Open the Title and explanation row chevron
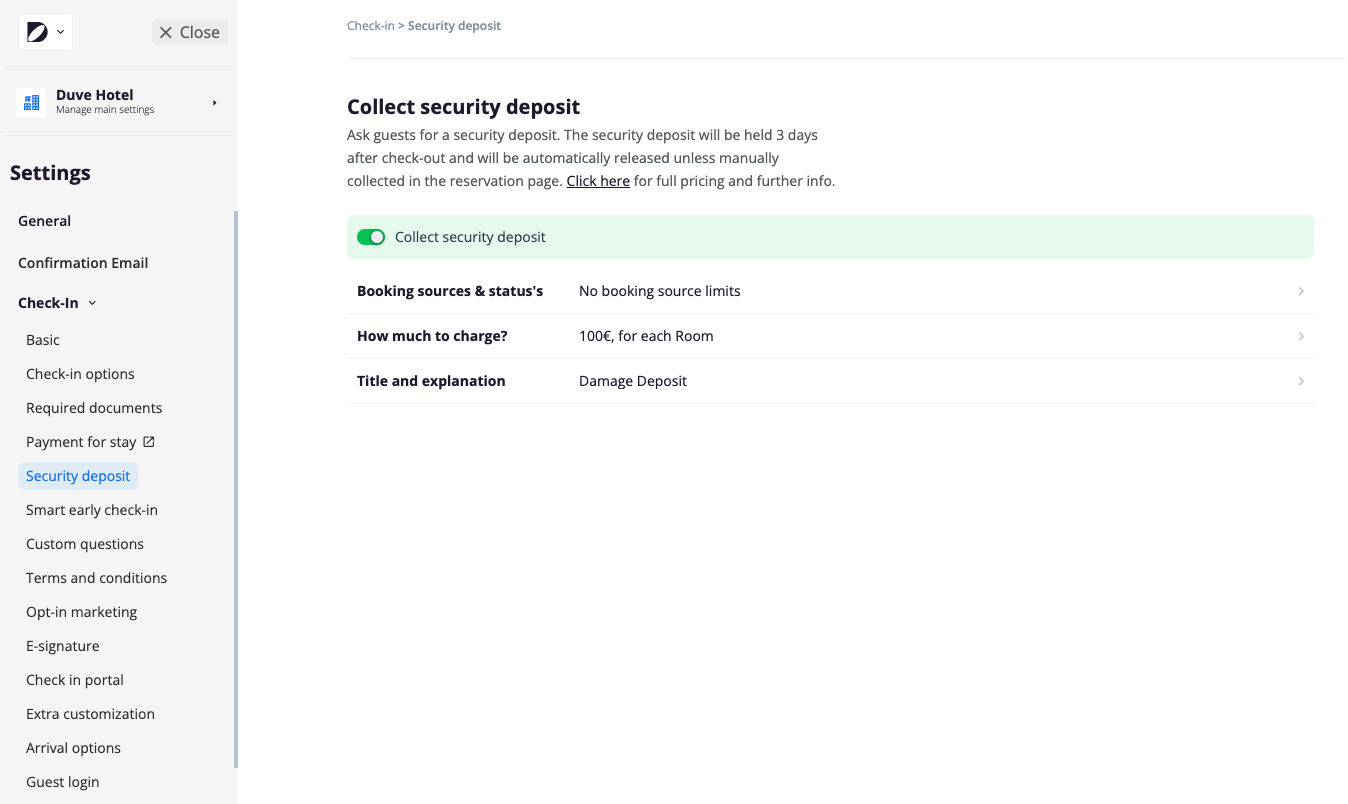The width and height of the screenshot is (1348, 804). click(1300, 381)
